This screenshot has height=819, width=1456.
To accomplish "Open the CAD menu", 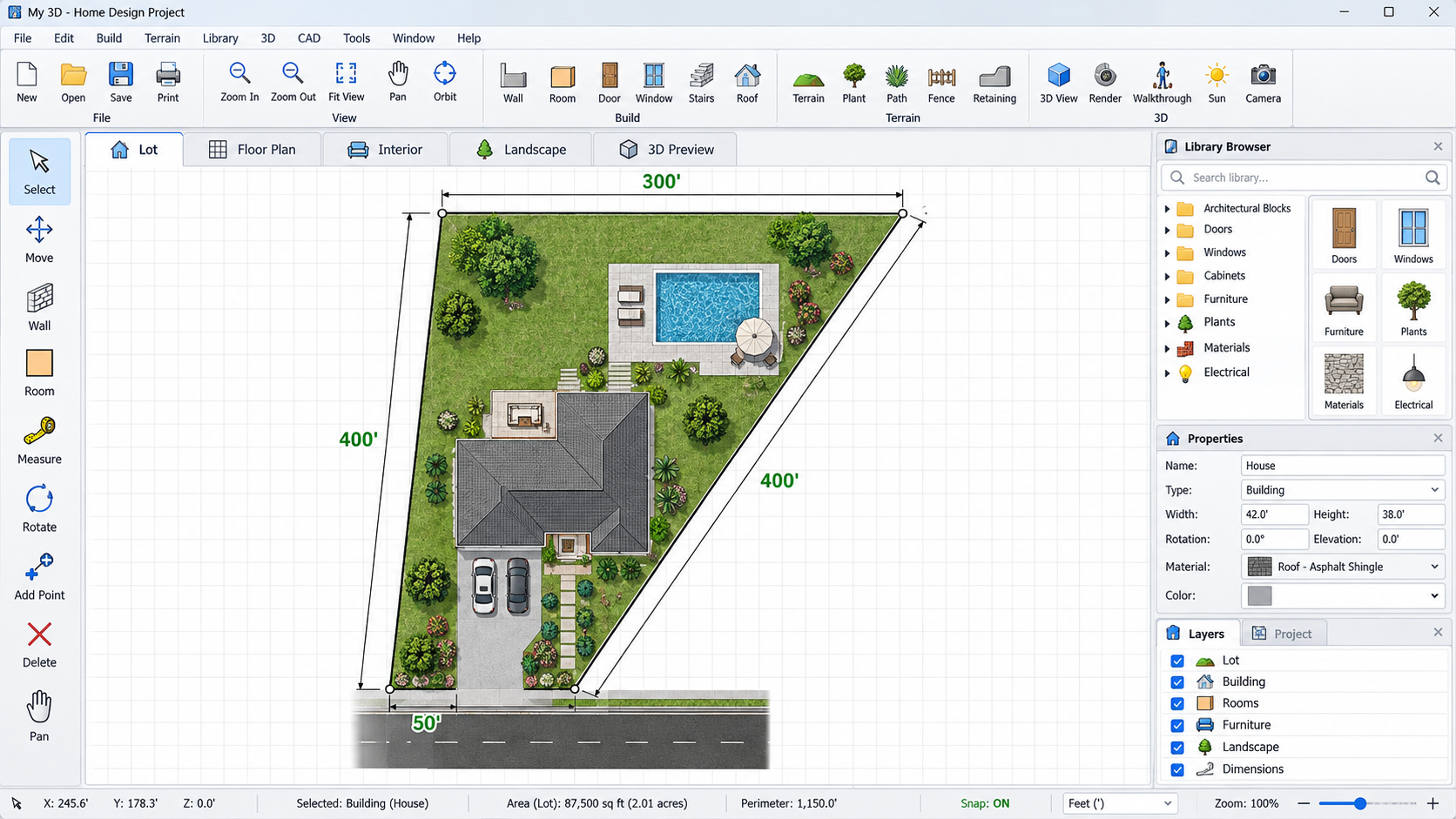I will tap(309, 38).
